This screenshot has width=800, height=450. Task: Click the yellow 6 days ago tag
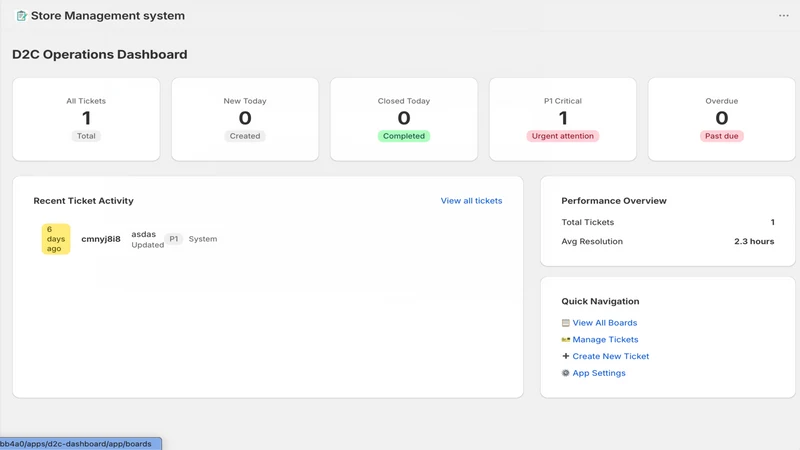tap(56, 239)
